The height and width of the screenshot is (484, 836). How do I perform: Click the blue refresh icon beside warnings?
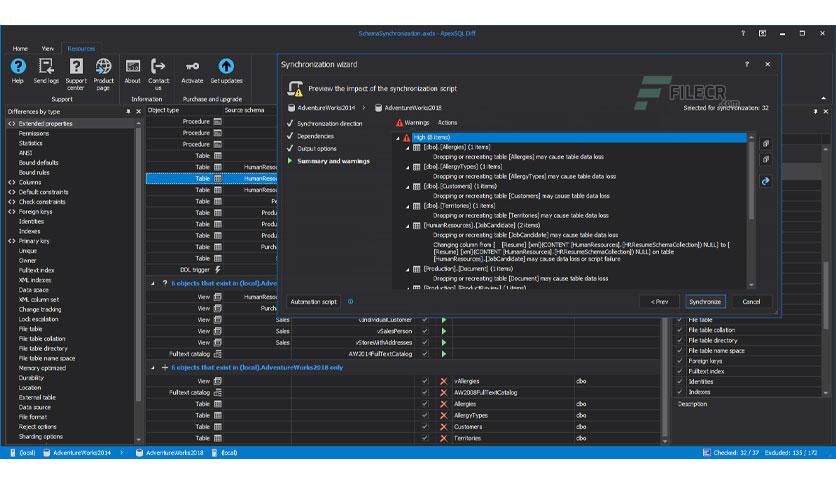(766, 181)
